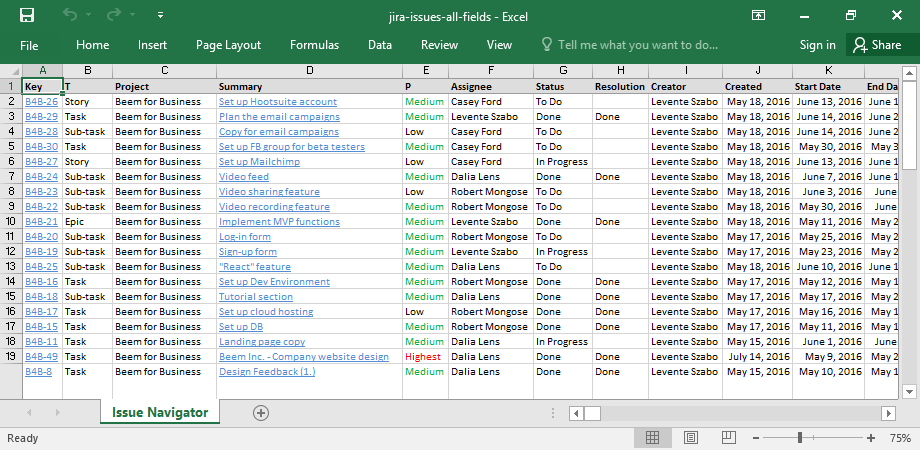Image resolution: width=920 pixels, height=450 pixels.
Task: Open the B4B-49 issue key link
Action: tap(42, 356)
